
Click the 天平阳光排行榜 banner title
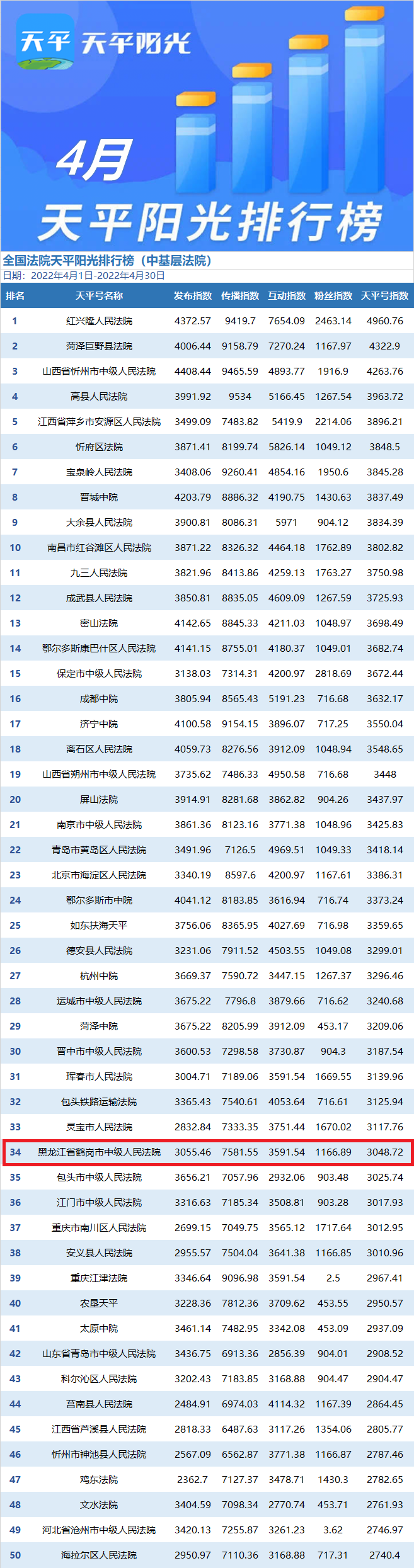coord(209,222)
